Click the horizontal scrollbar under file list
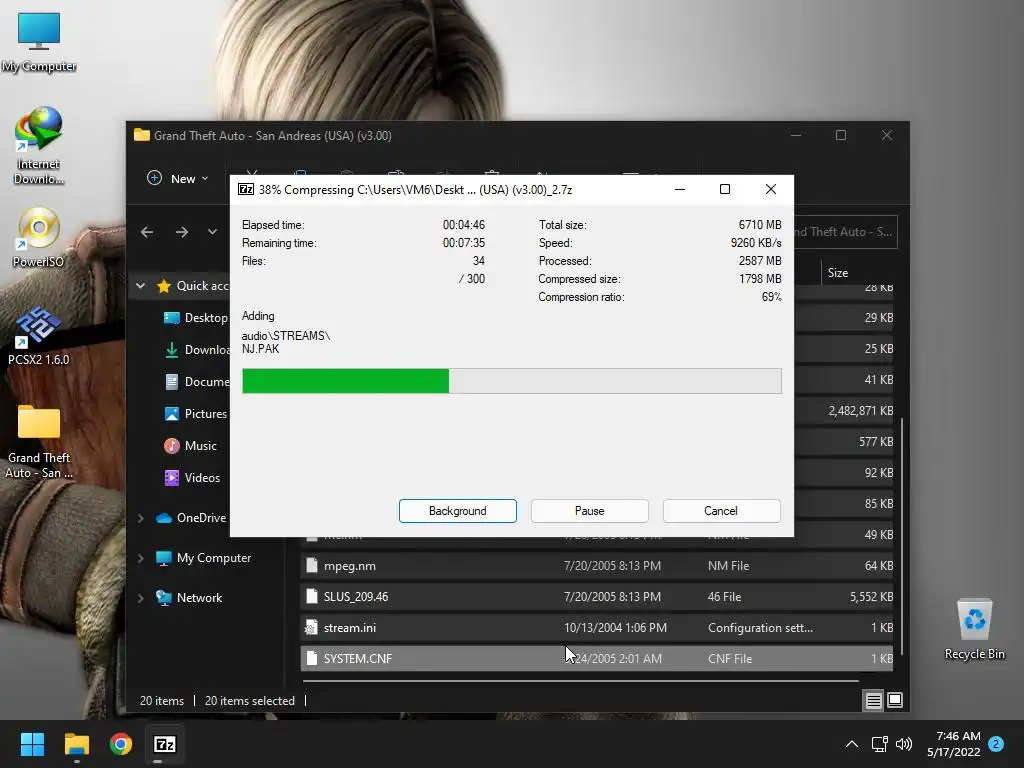The width and height of the screenshot is (1024, 768). [581, 680]
